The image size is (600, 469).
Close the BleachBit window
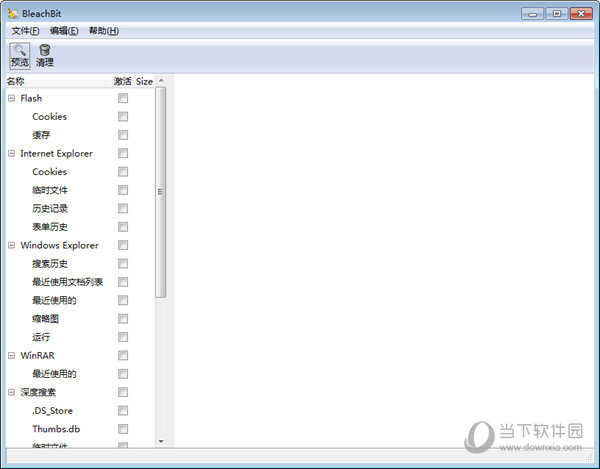pos(581,14)
